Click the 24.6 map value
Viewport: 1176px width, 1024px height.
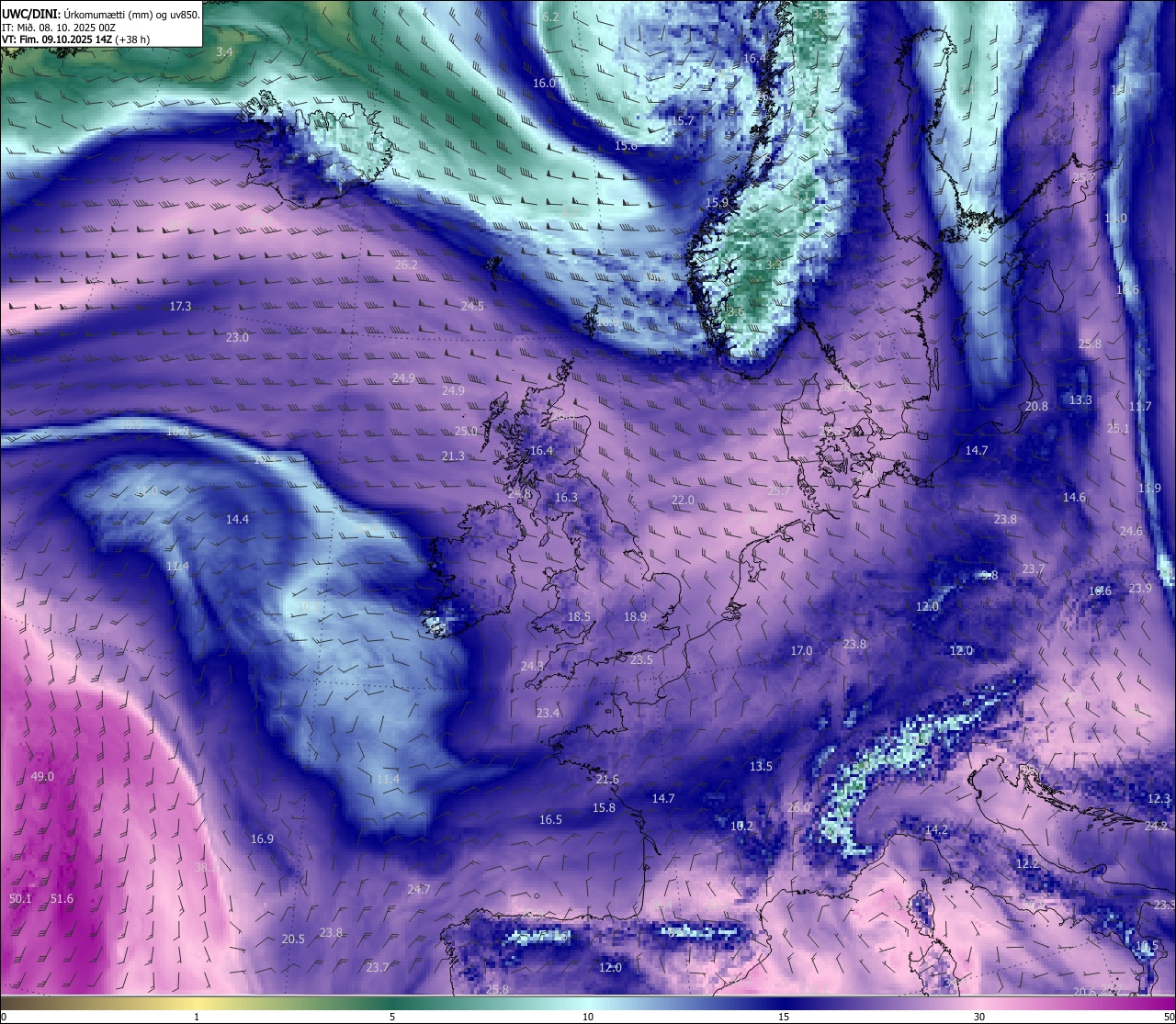[x=1131, y=531]
